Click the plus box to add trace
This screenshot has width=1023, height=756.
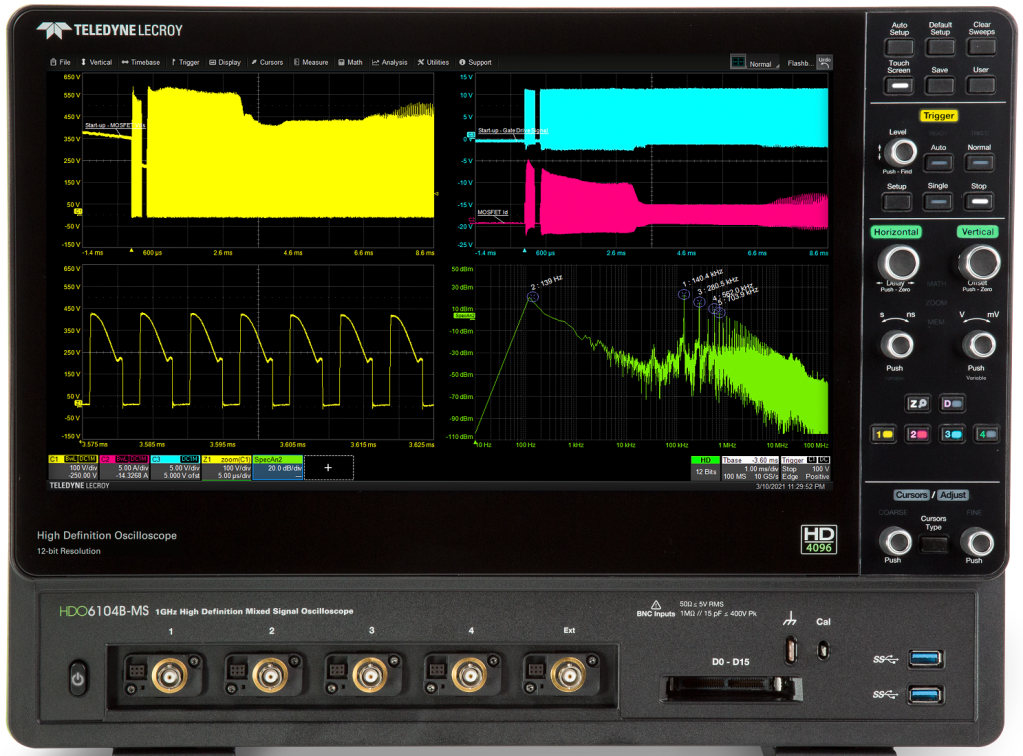(328, 468)
